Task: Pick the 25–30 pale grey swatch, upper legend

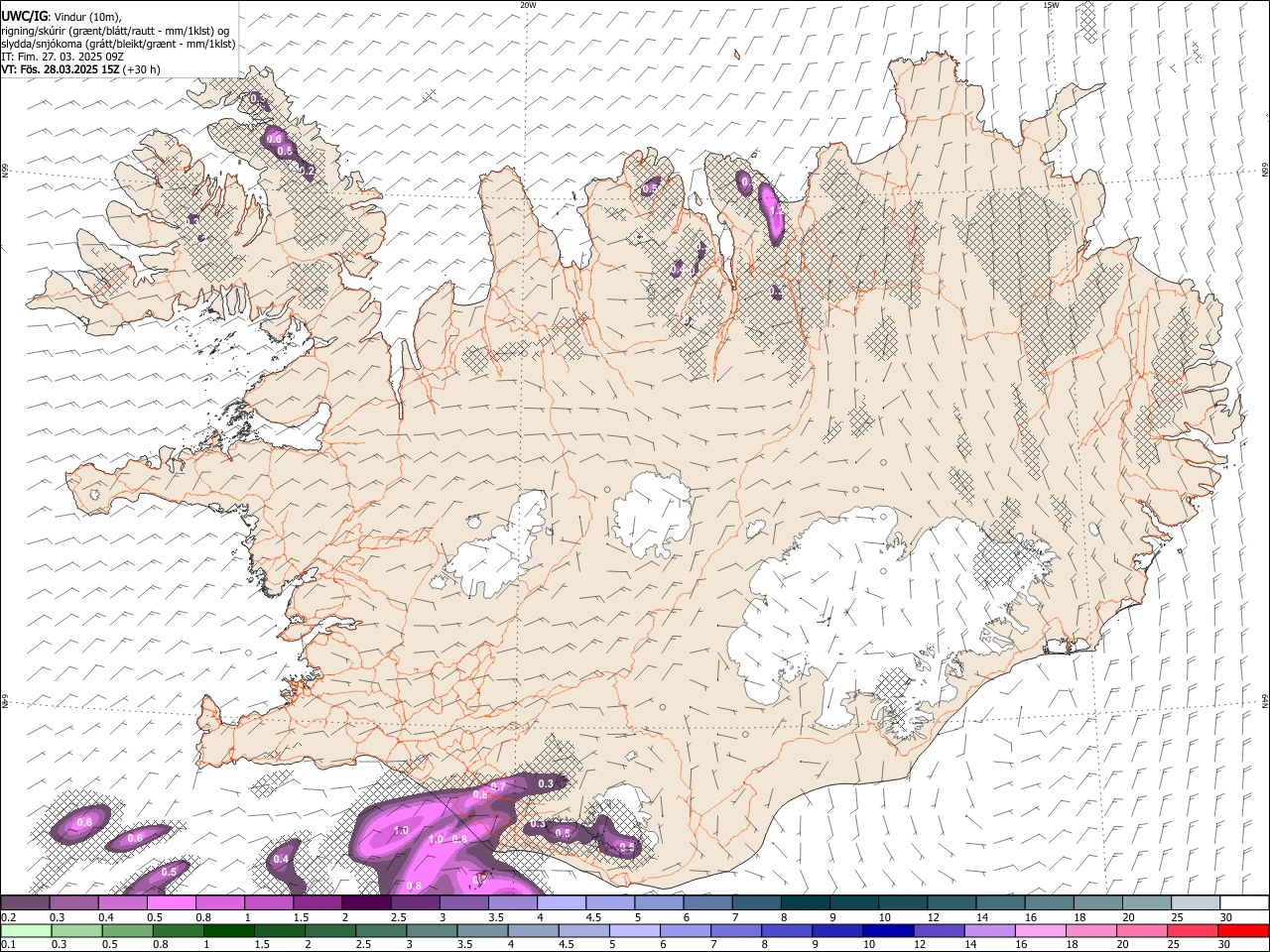Action: [x=1196, y=902]
